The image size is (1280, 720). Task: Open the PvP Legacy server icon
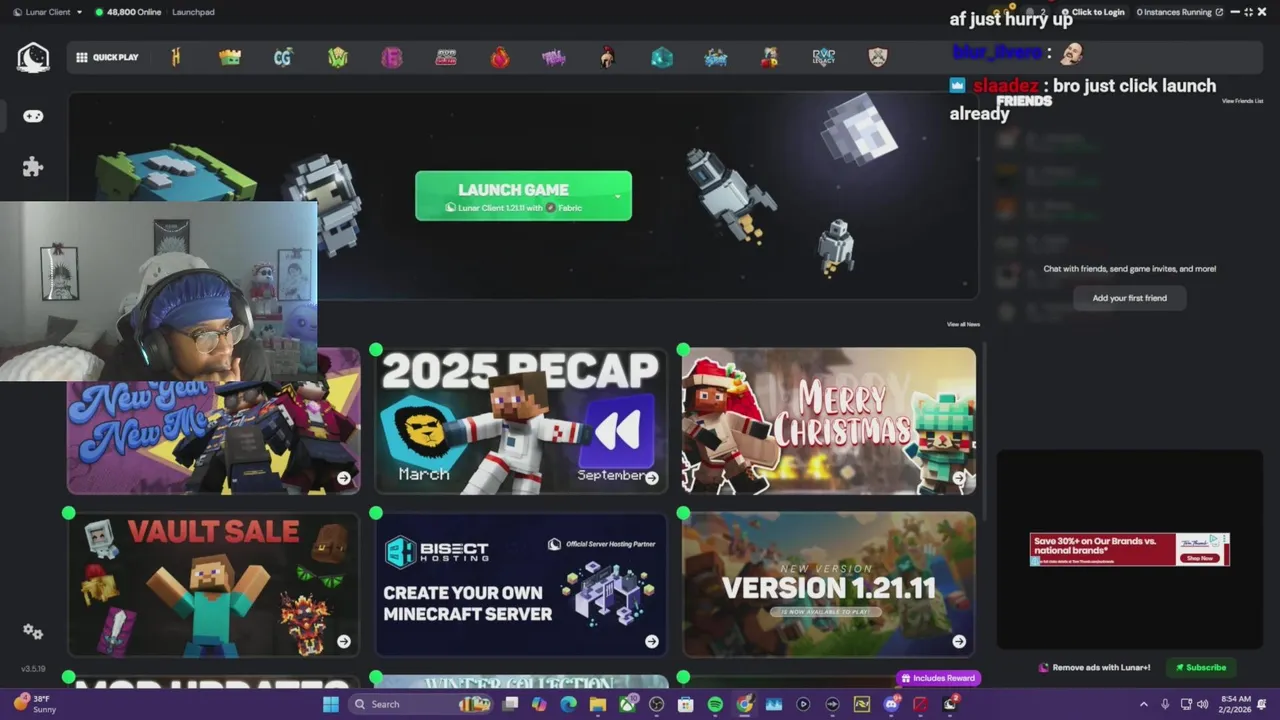pyautogui.click(x=823, y=57)
